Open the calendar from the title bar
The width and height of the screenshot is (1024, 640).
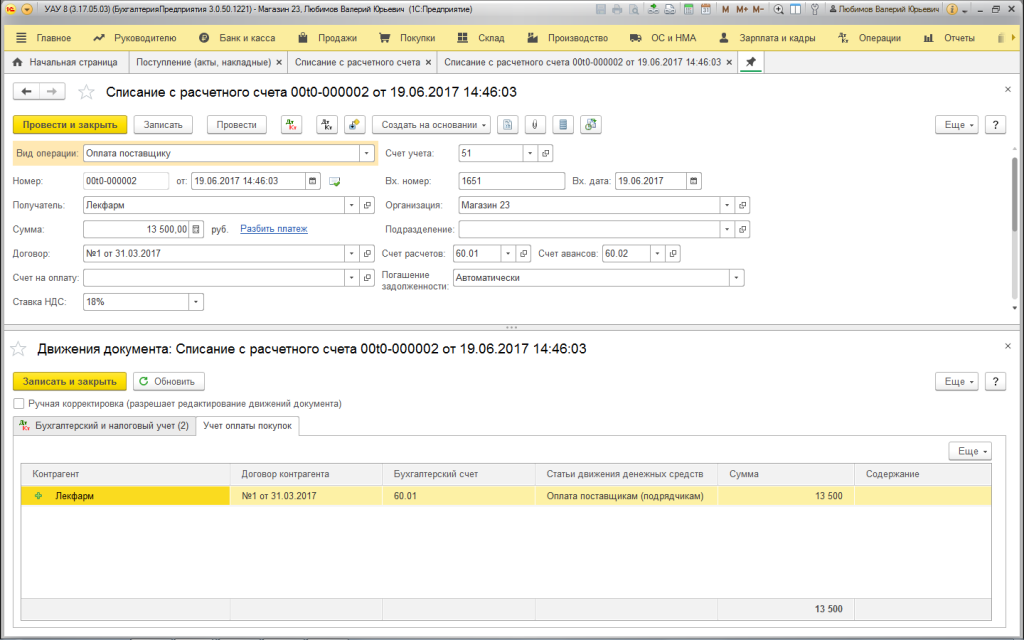point(705,10)
